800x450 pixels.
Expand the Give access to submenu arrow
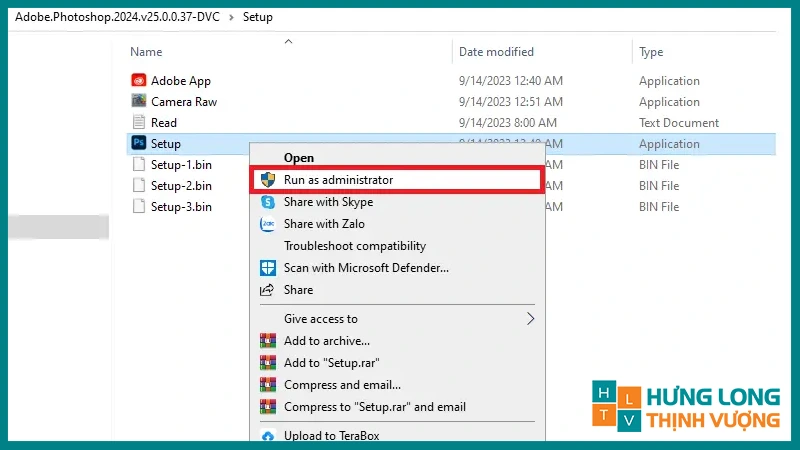[531, 319]
